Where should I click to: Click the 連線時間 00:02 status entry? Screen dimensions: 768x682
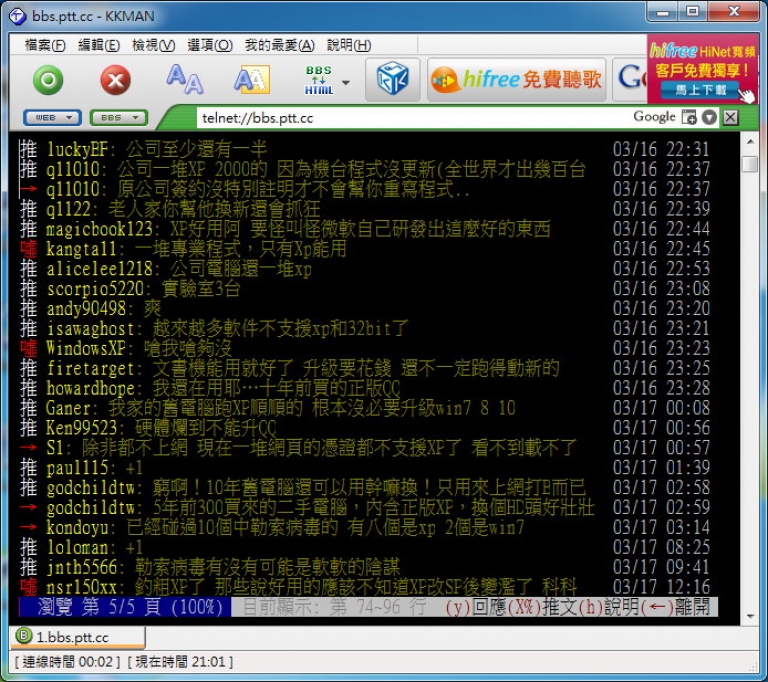[x=67, y=662]
